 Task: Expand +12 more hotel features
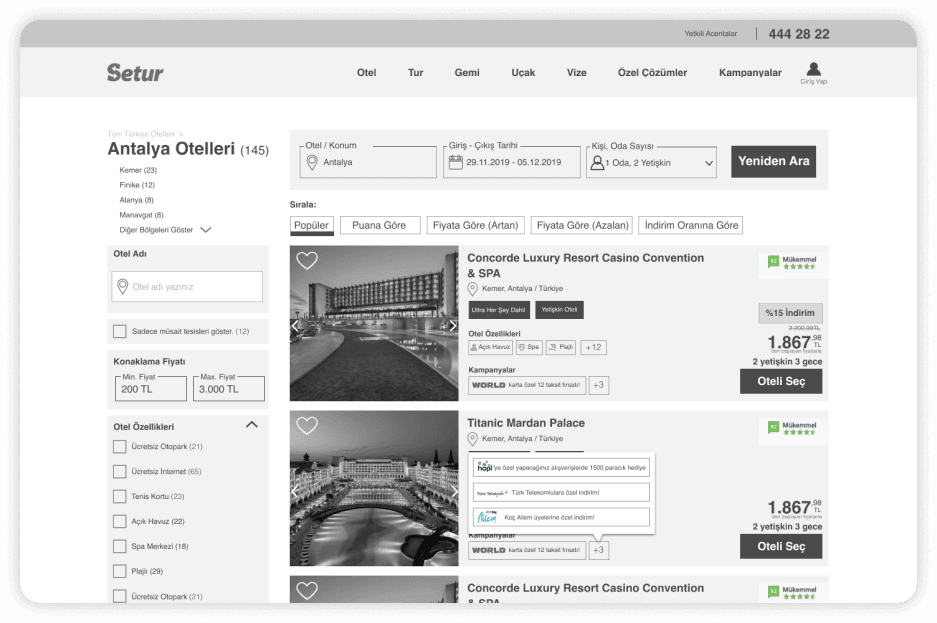click(x=593, y=347)
